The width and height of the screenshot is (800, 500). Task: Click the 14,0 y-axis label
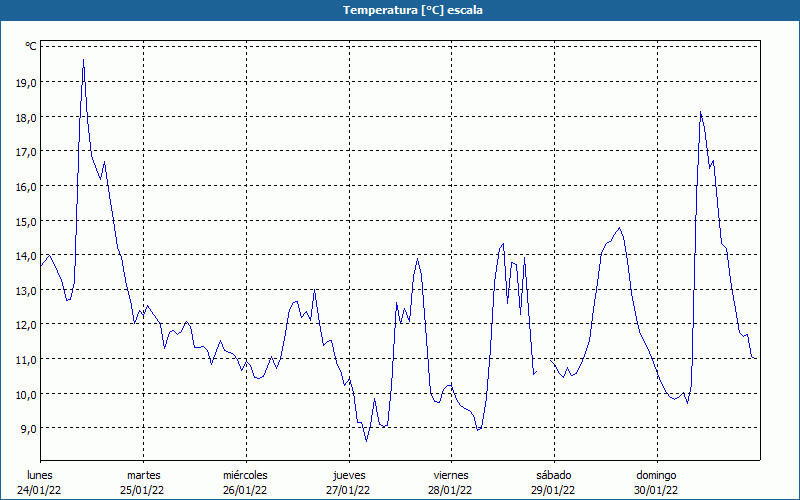pos(26,256)
